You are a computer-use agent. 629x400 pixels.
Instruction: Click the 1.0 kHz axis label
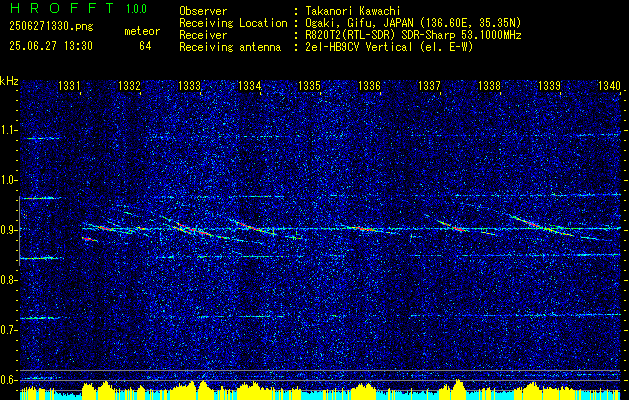coord(9,180)
